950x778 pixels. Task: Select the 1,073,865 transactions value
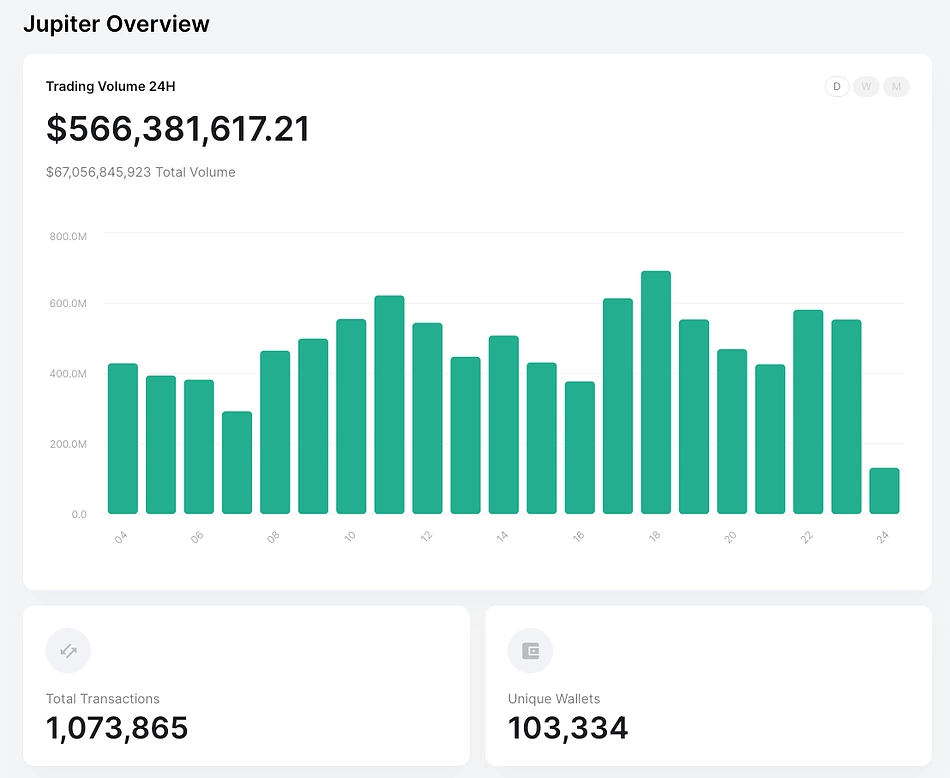pos(117,728)
